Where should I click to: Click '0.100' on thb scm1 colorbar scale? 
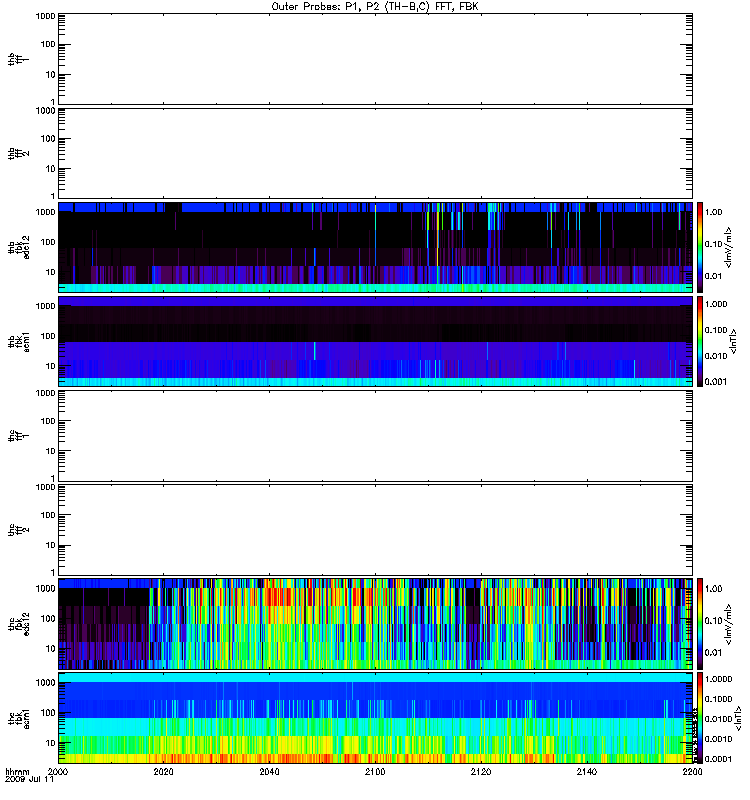tap(716, 330)
